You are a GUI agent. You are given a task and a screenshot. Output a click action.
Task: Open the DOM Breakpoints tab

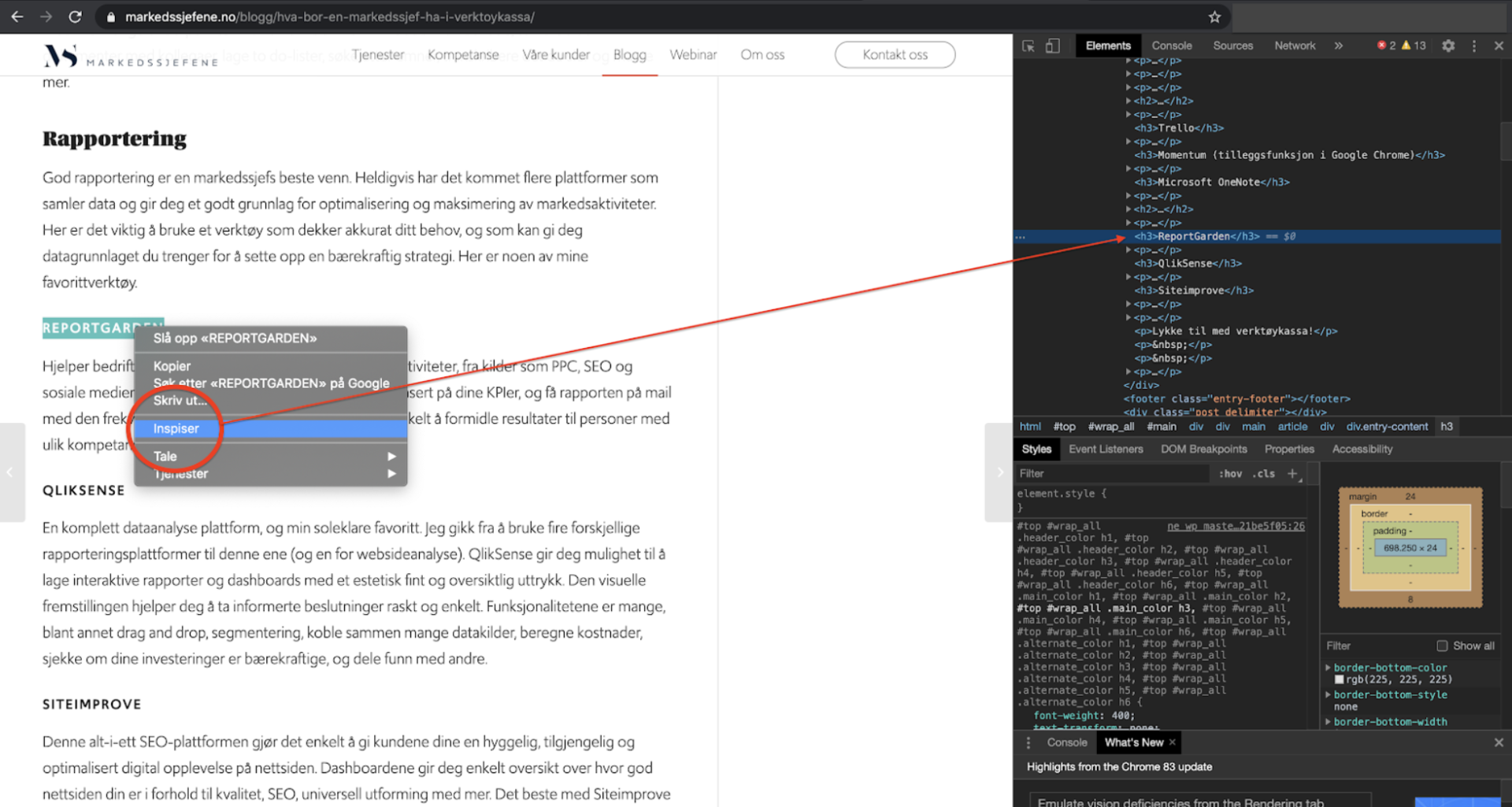1203,449
